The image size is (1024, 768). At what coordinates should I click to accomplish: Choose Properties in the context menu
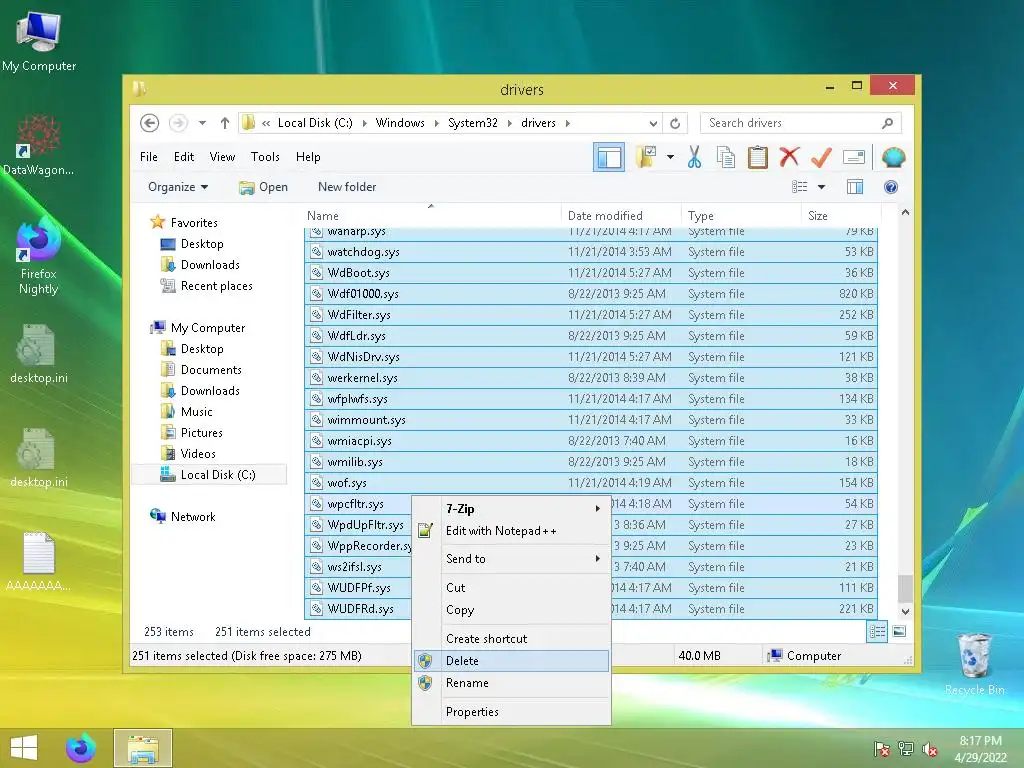(511, 712)
